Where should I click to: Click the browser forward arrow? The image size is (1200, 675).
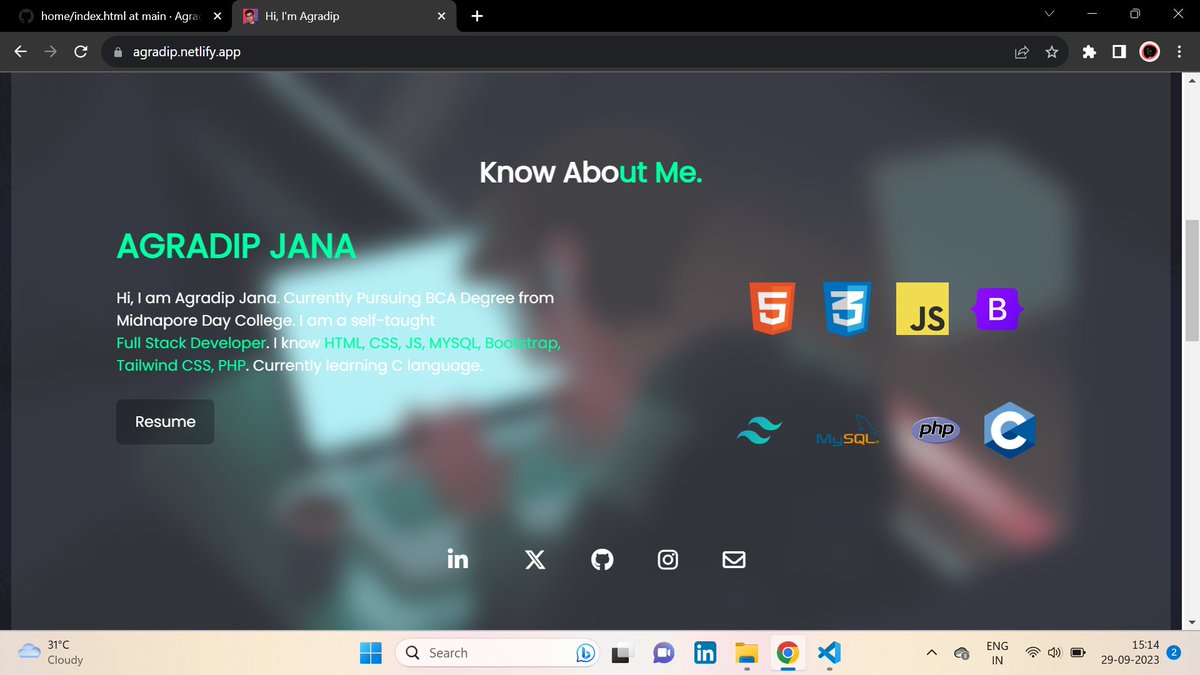(51, 52)
